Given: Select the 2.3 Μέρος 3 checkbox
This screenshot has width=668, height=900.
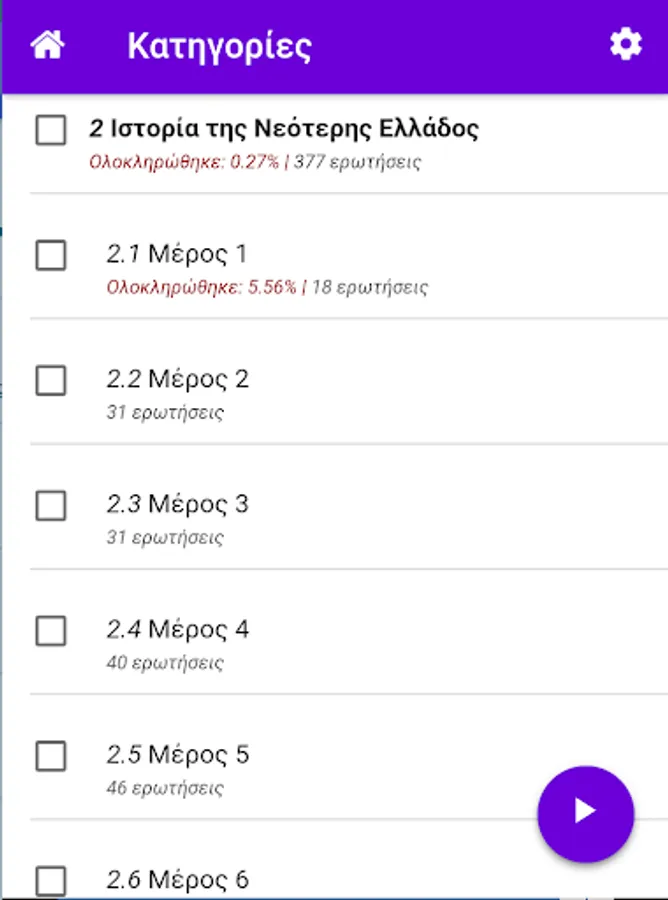Looking at the screenshot, I should coord(51,506).
